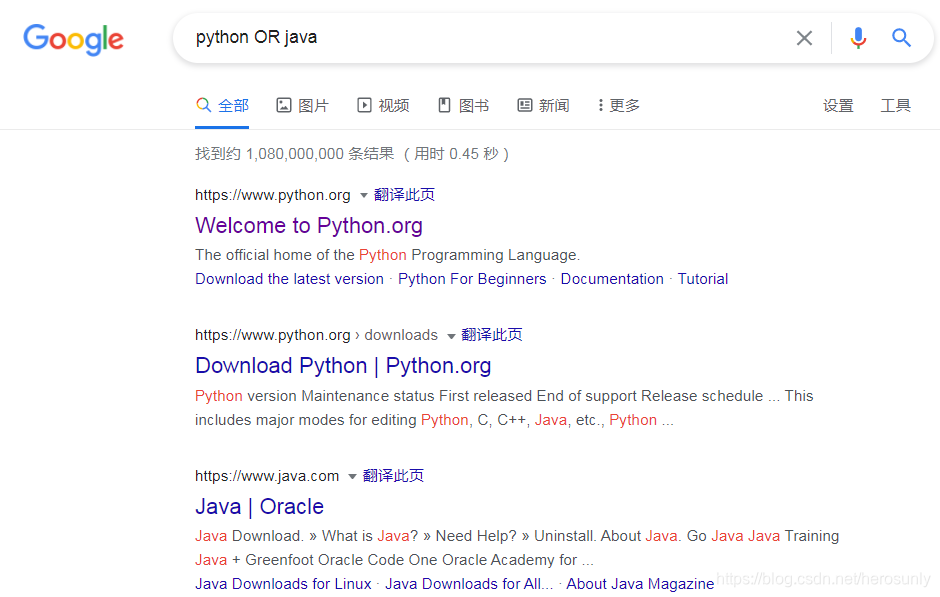Screen dimensions: 940x597
Task: Click the URL text https://www.java.com
Action: tap(267, 476)
